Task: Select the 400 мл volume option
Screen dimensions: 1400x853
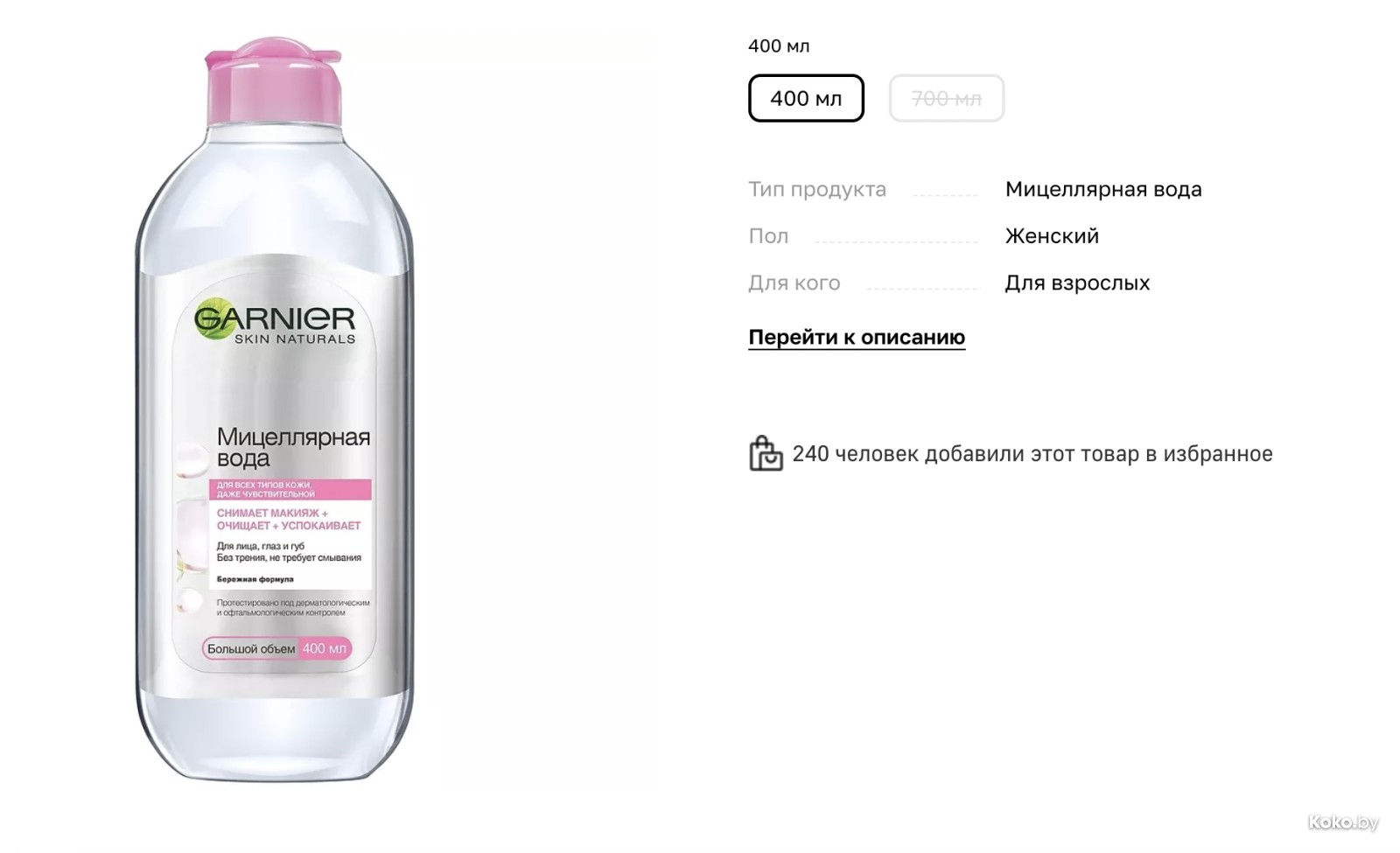Action: (806, 98)
